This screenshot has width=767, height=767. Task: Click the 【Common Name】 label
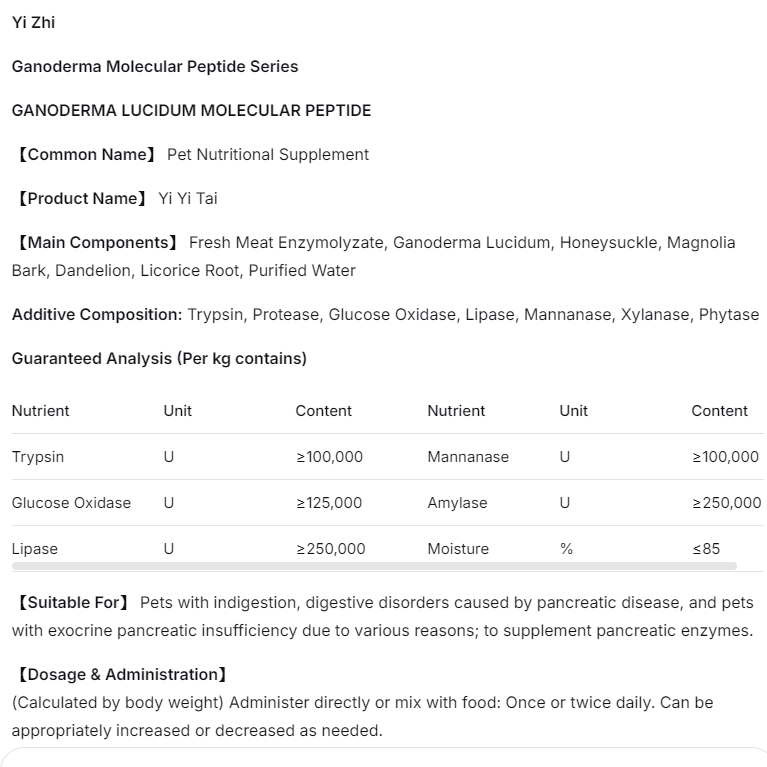coord(85,154)
